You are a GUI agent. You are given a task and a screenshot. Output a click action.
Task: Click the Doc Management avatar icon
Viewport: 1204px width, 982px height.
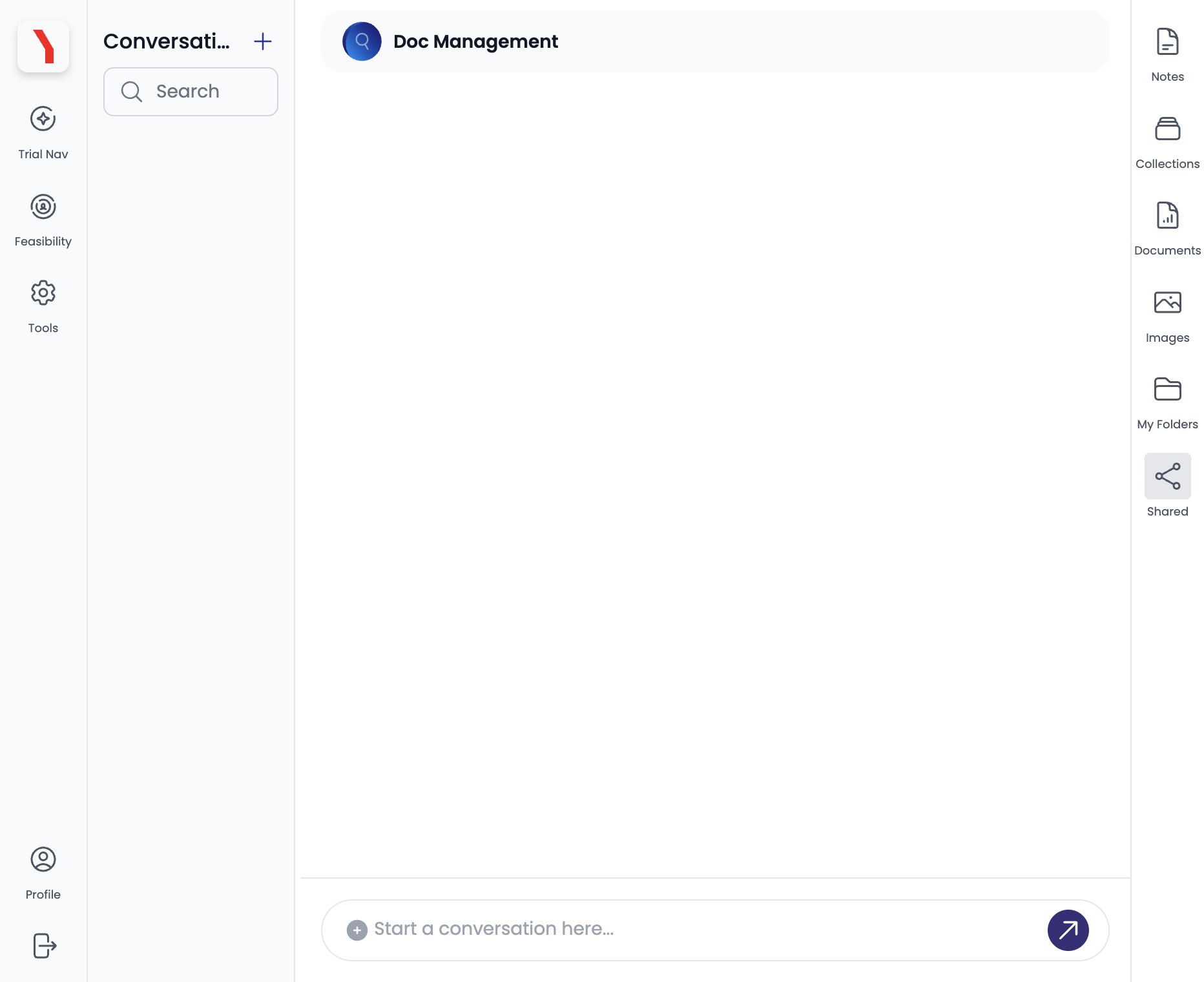[362, 41]
